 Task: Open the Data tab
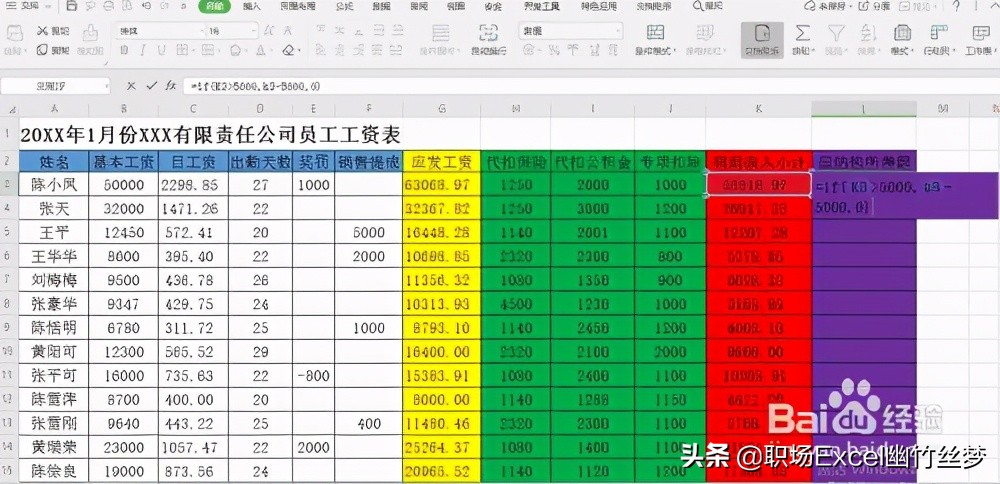pyautogui.click(x=382, y=6)
